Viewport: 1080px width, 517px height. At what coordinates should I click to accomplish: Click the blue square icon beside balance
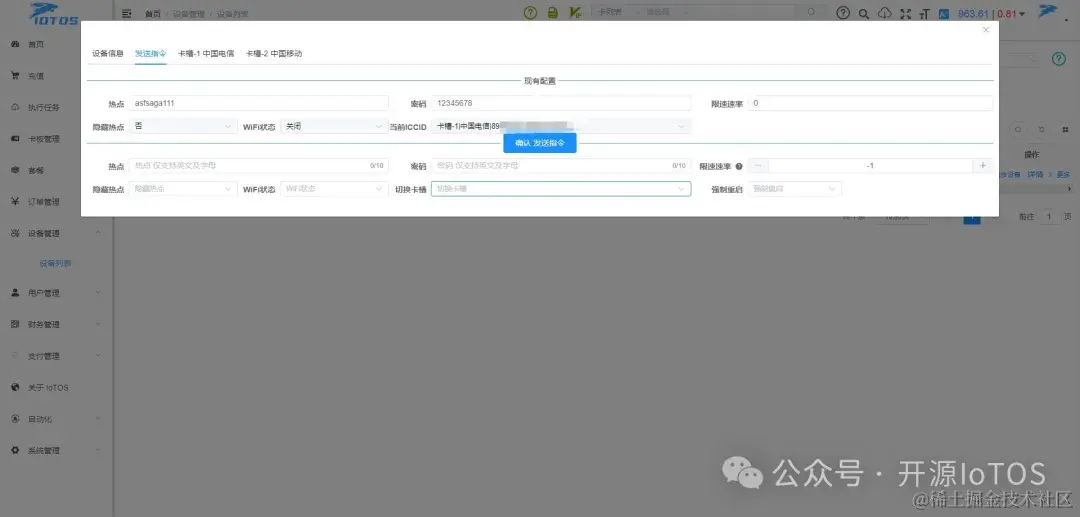coord(944,14)
